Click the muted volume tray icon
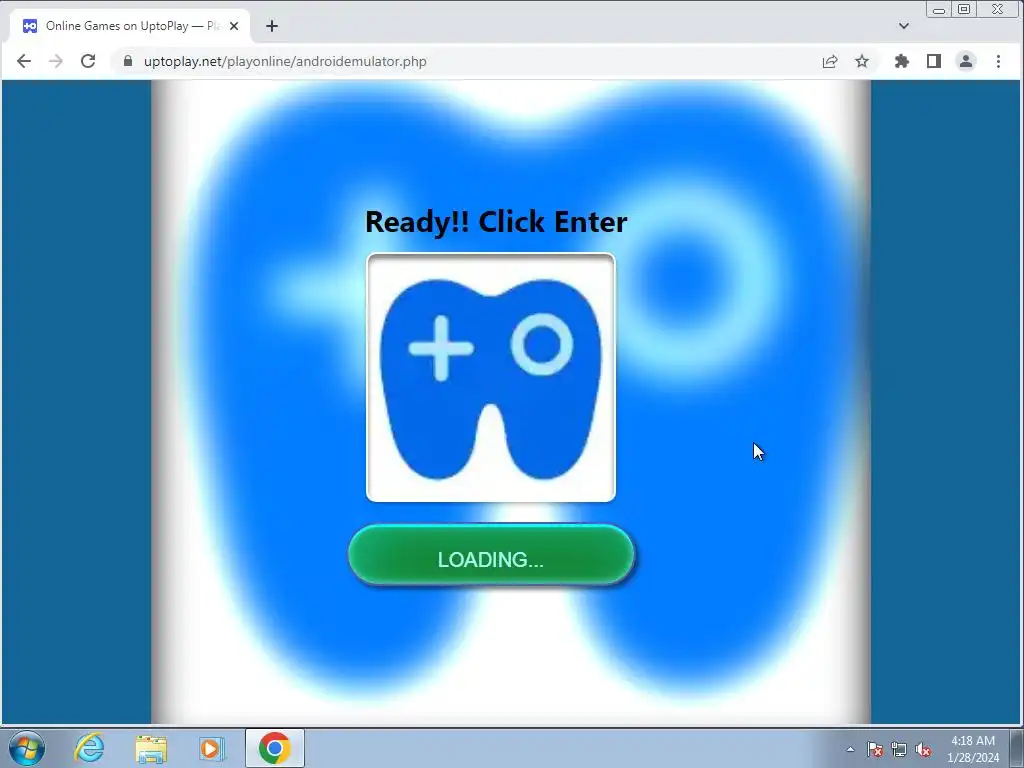This screenshot has height=768, width=1024. pyautogui.click(x=923, y=749)
